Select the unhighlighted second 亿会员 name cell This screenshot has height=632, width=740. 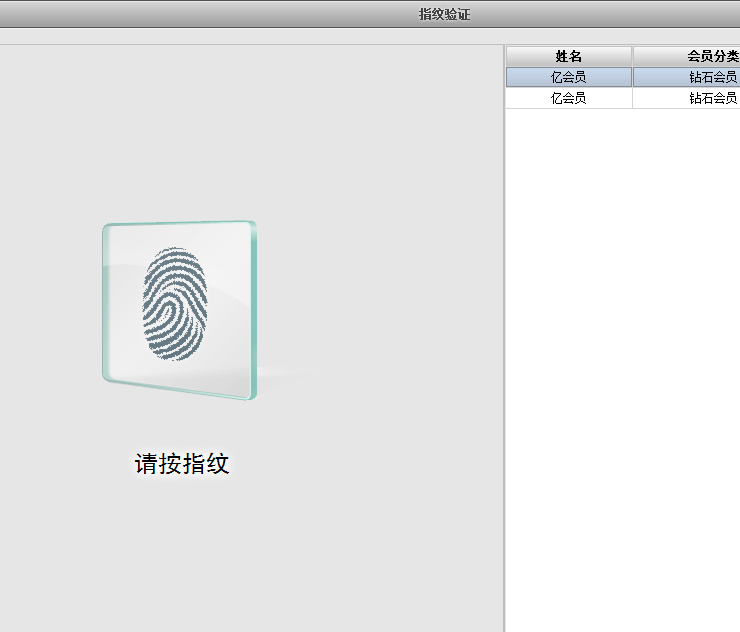click(569, 98)
